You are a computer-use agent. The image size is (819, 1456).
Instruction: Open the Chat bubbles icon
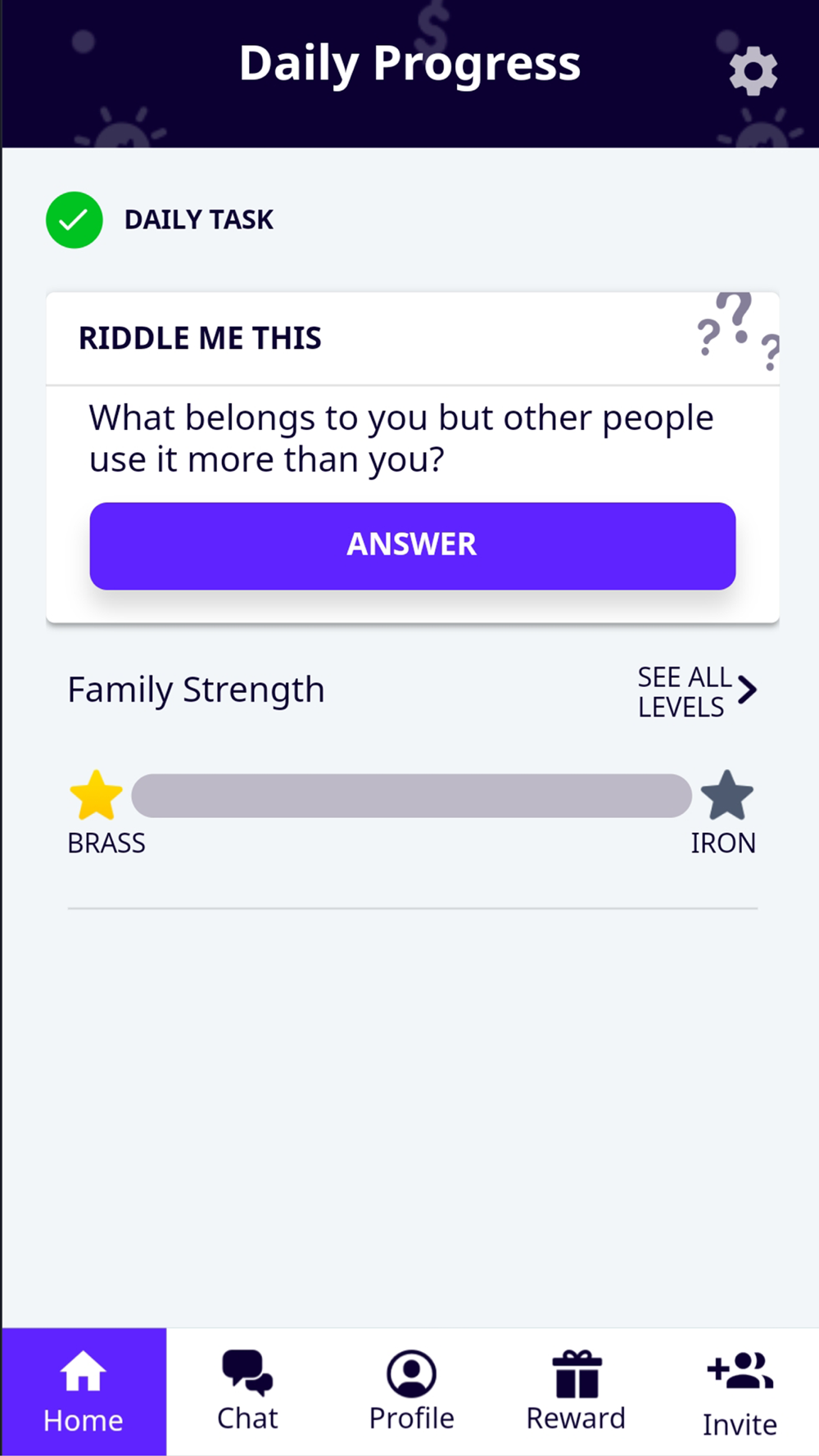pos(247,1373)
